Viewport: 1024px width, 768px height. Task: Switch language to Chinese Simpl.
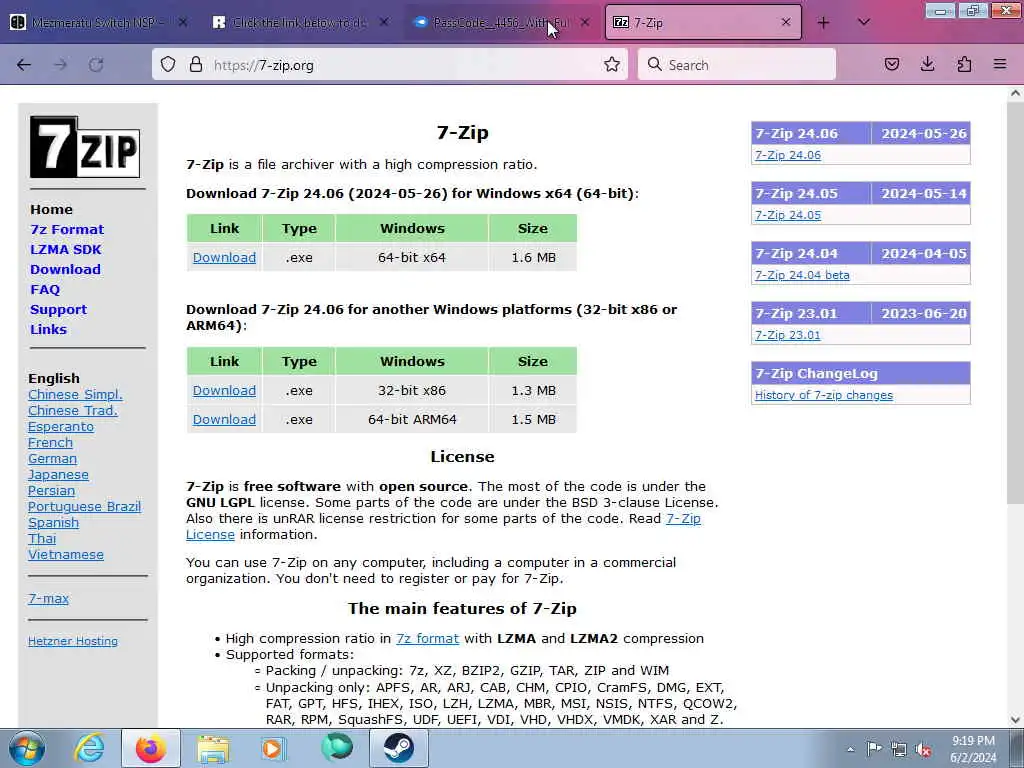click(x=75, y=394)
